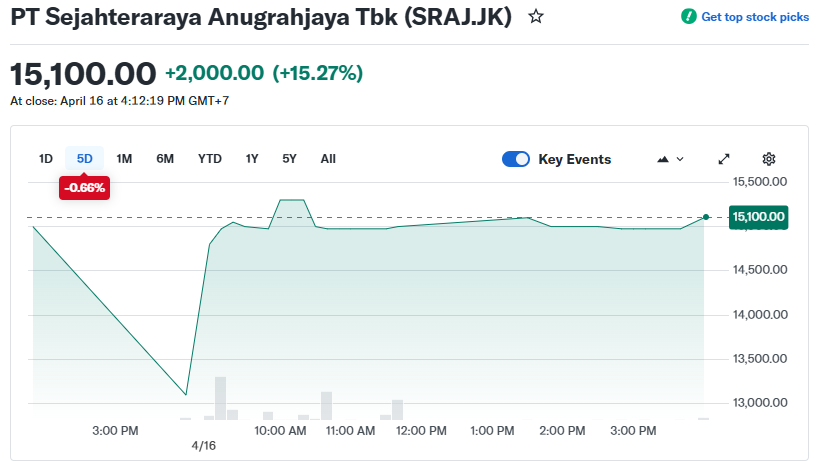
Task: Switch chart to 6M range
Action: pos(165,158)
